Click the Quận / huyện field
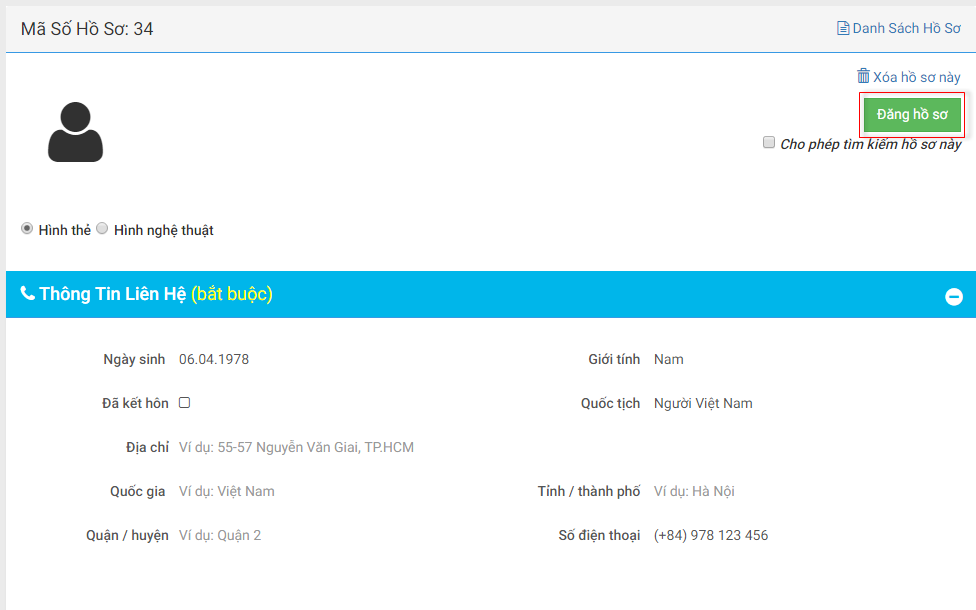976x610 pixels. [x=220, y=535]
